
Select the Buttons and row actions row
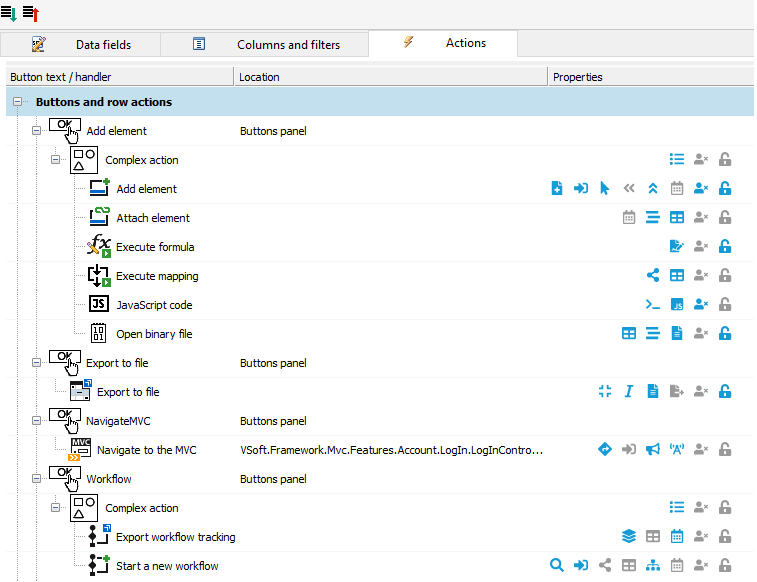[380, 102]
